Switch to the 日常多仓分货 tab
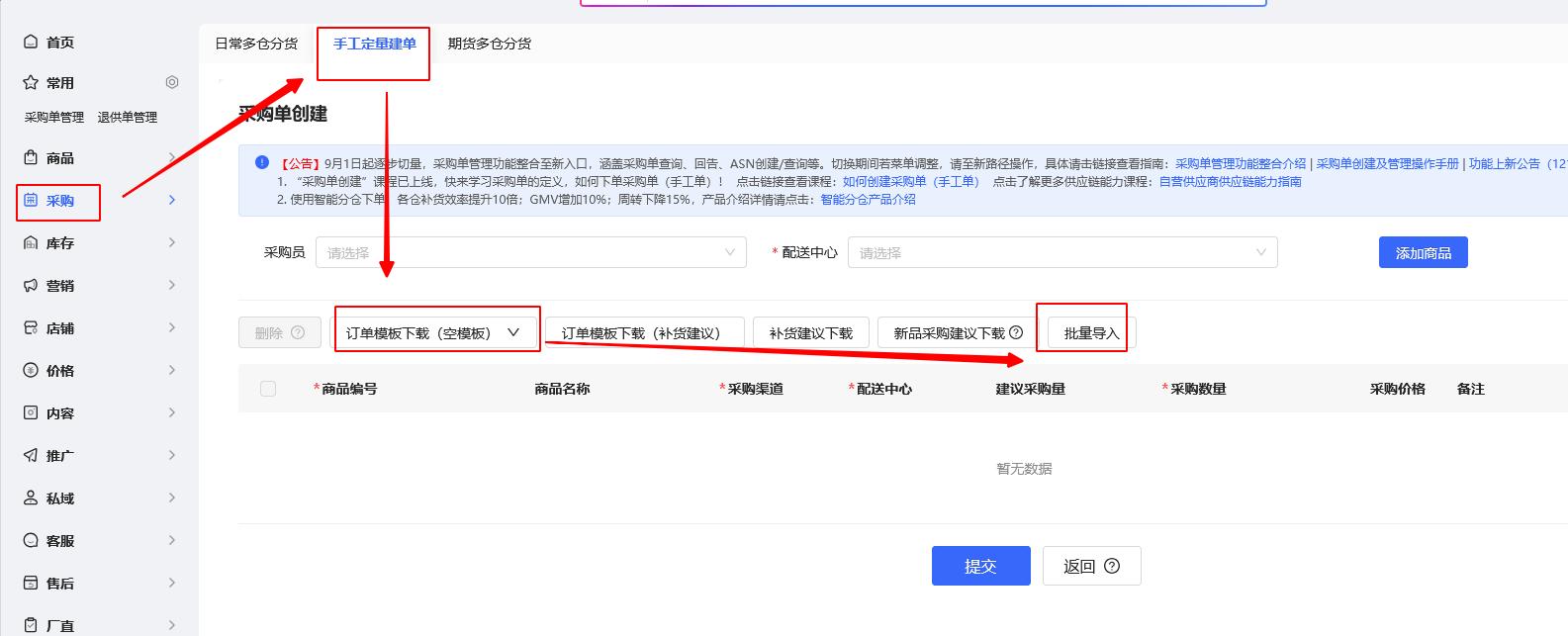 pyautogui.click(x=256, y=44)
